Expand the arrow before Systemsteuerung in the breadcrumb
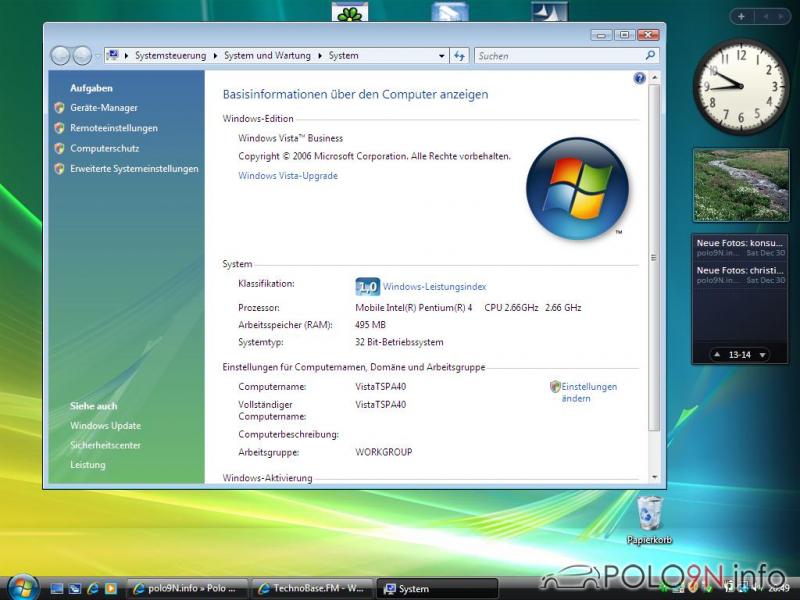 [127, 56]
